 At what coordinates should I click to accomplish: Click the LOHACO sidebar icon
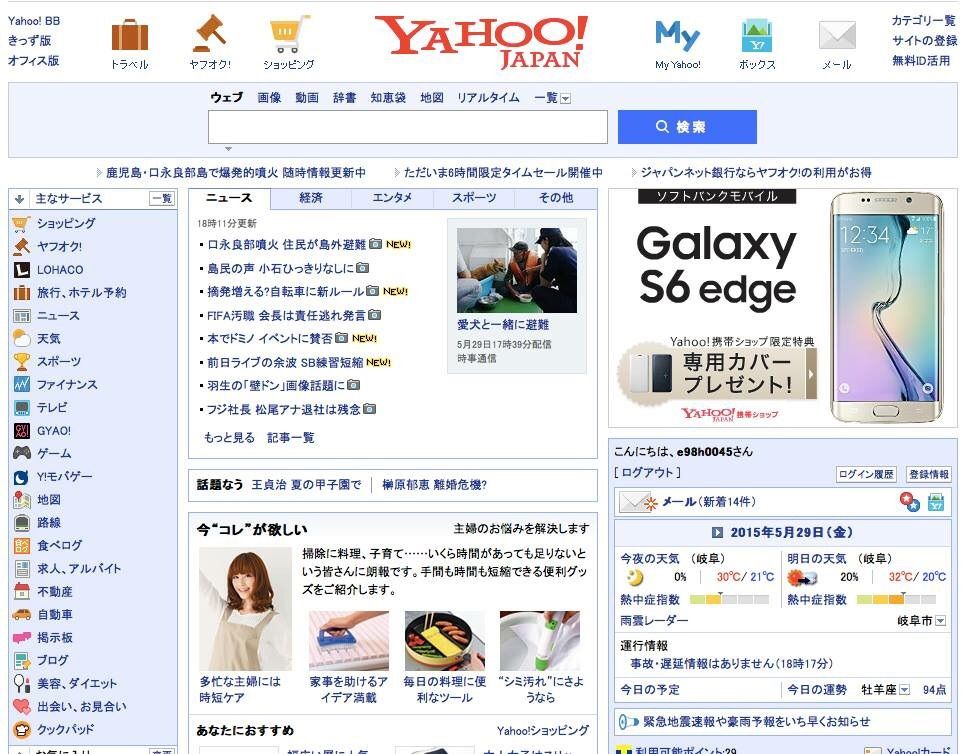(22, 270)
